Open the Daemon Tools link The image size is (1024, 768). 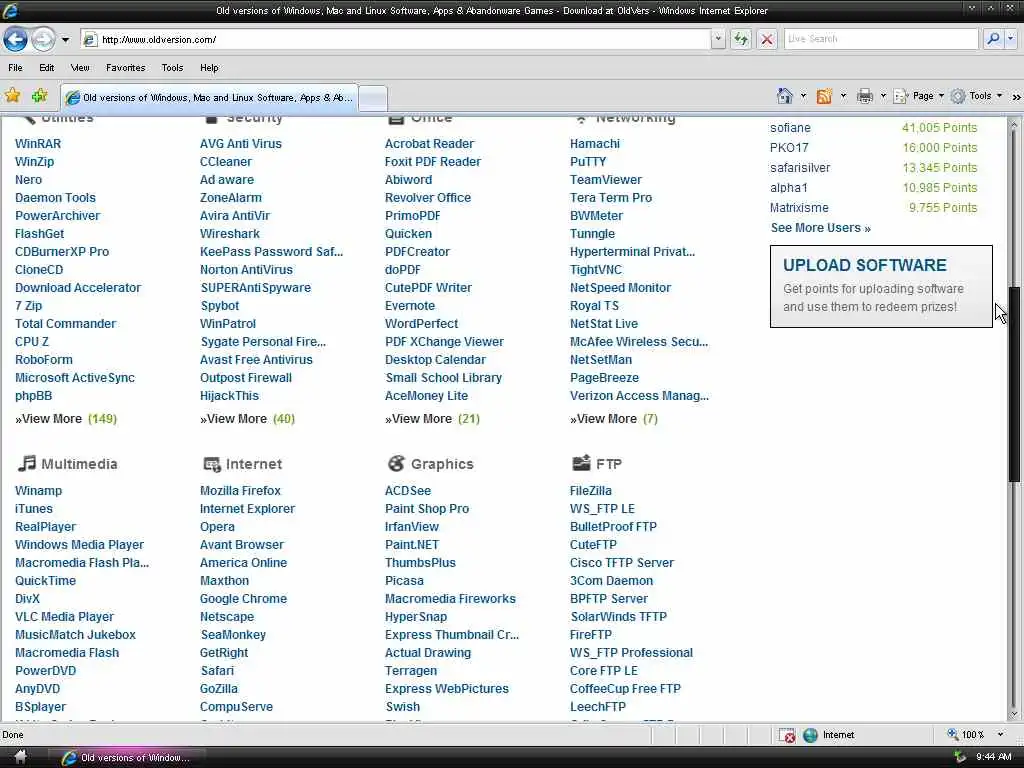pyautogui.click(x=56, y=197)
